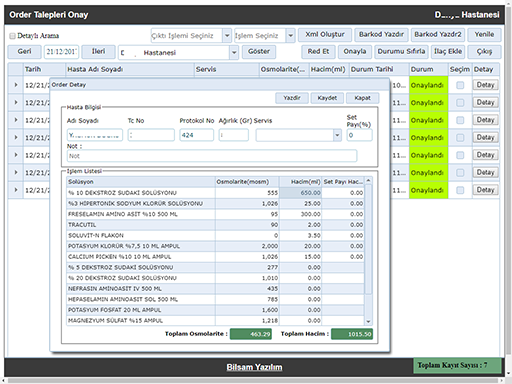This screenshot has height=384, width=512.
Task: Expand the second order row arrow
Action: click(x=16, y=103)
